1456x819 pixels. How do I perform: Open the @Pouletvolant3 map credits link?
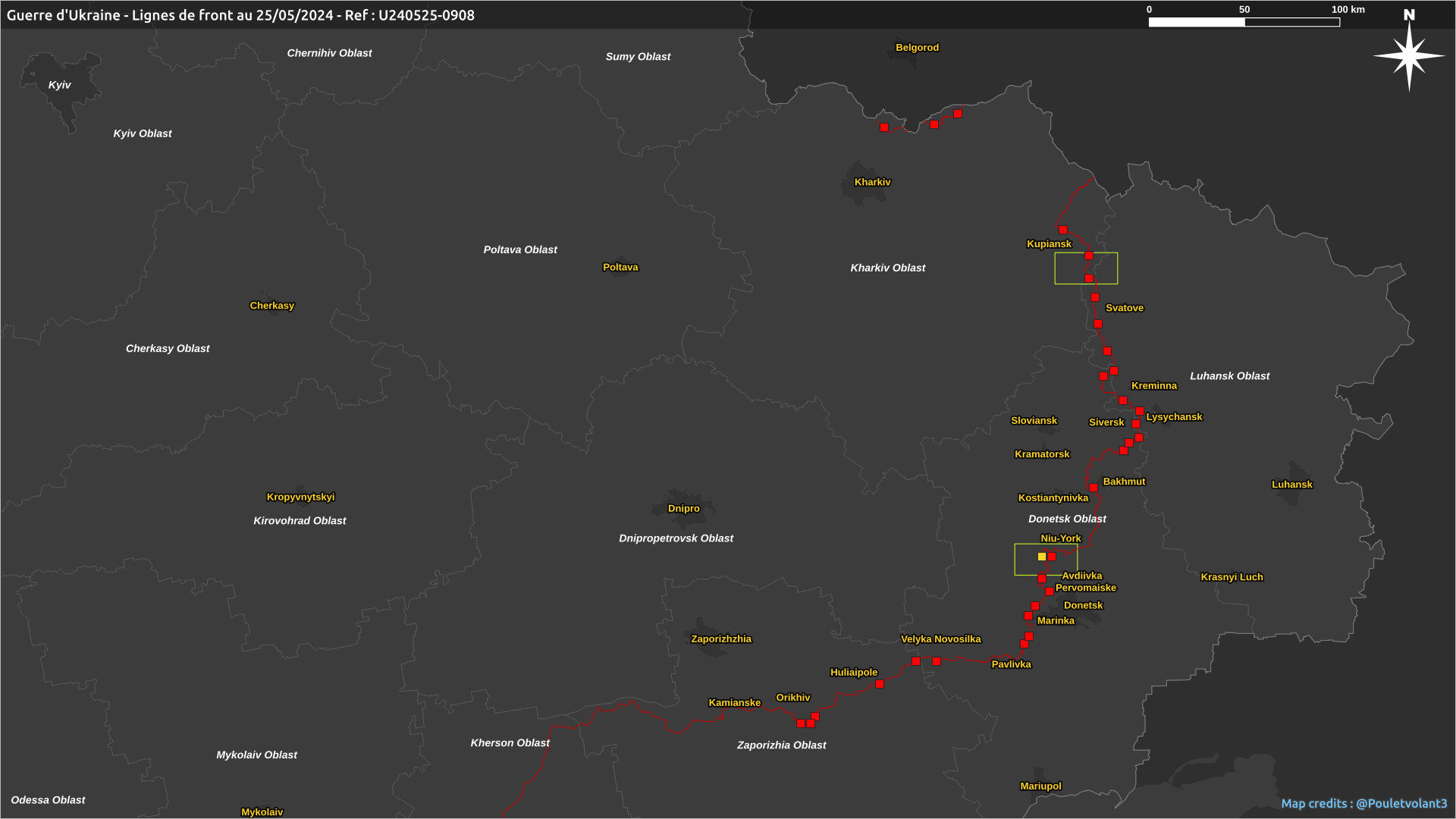1401,803
